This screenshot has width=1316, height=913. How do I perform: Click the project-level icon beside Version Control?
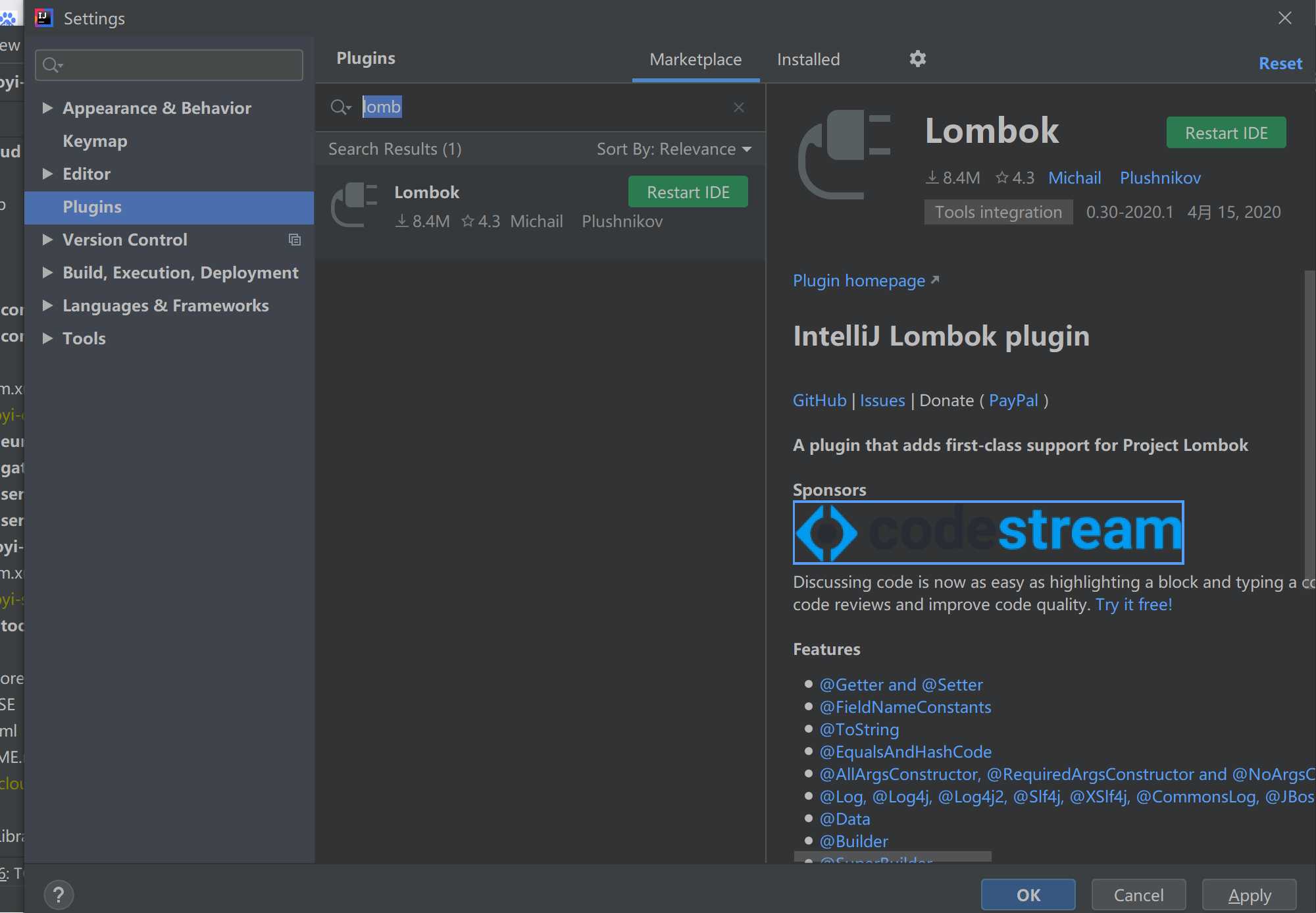[x=295, y=240]
